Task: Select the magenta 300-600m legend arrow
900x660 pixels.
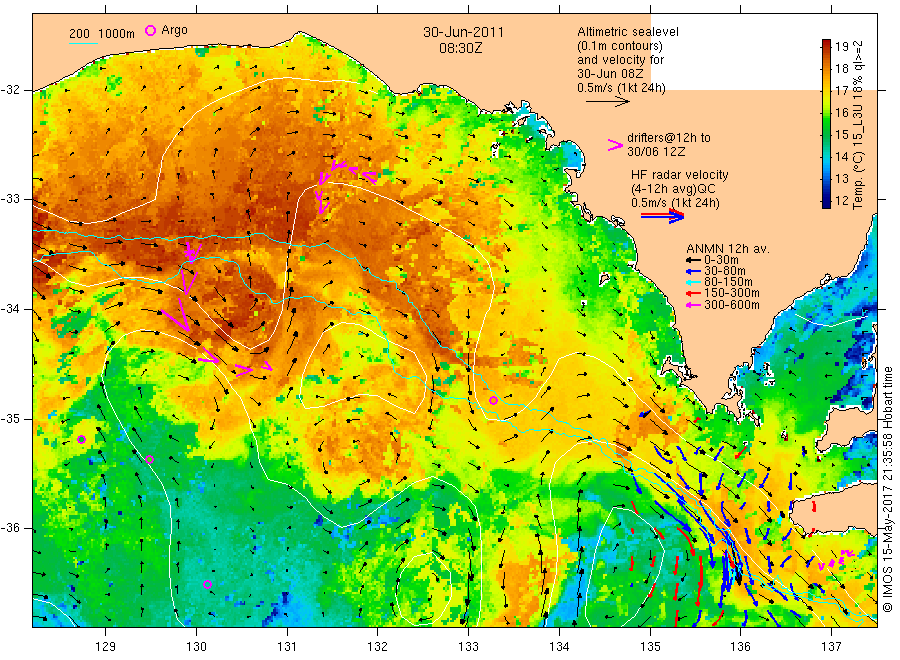Action: point(693,305)
